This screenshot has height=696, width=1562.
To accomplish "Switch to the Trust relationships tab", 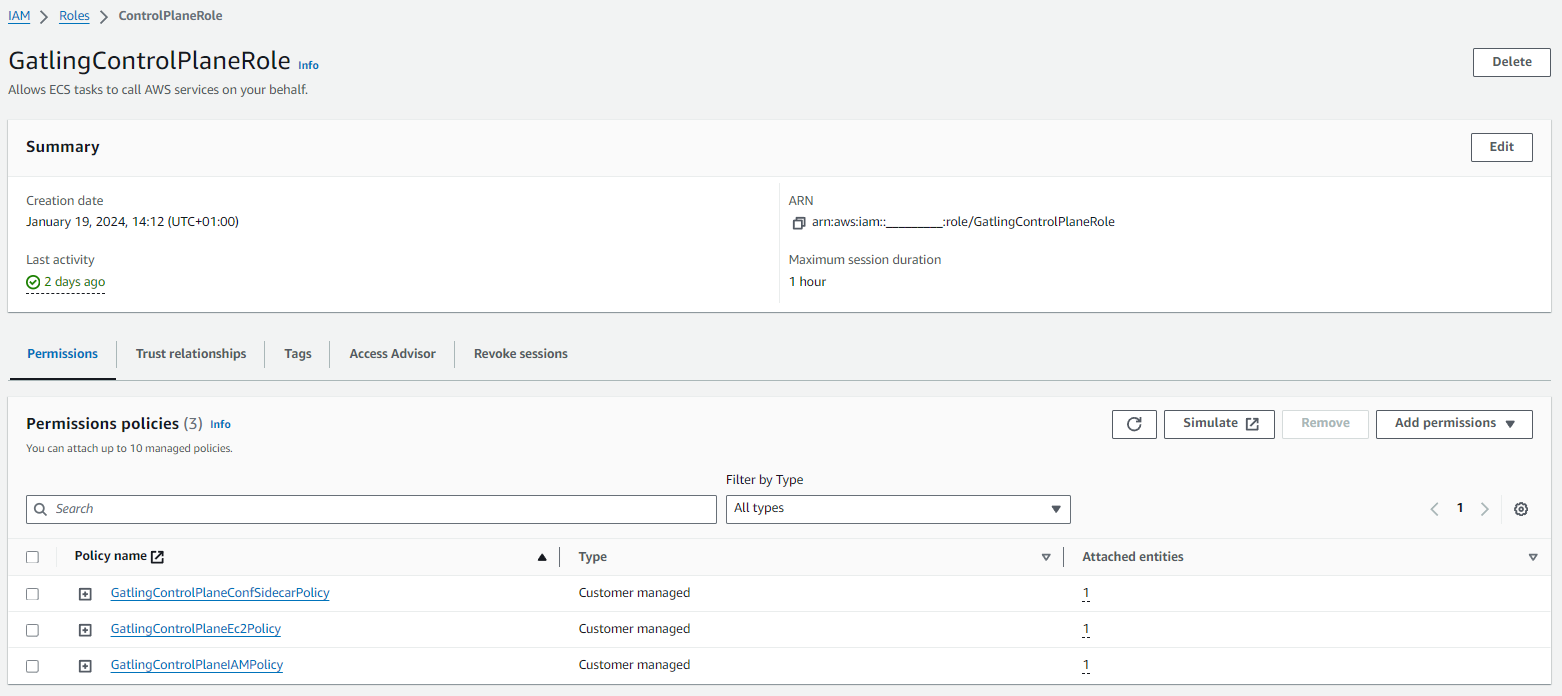I will pos(191,354).
